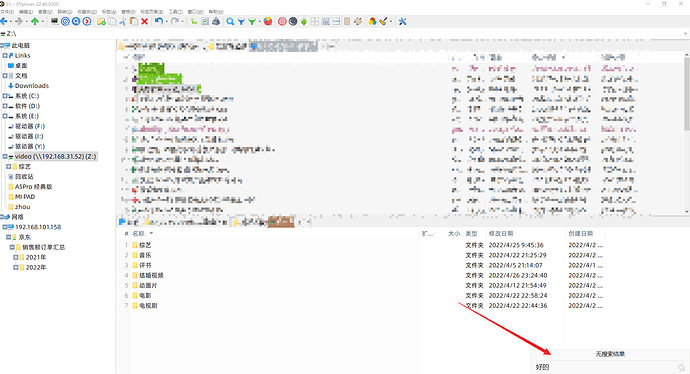Go forward with the gray arrow

(18, 22)
